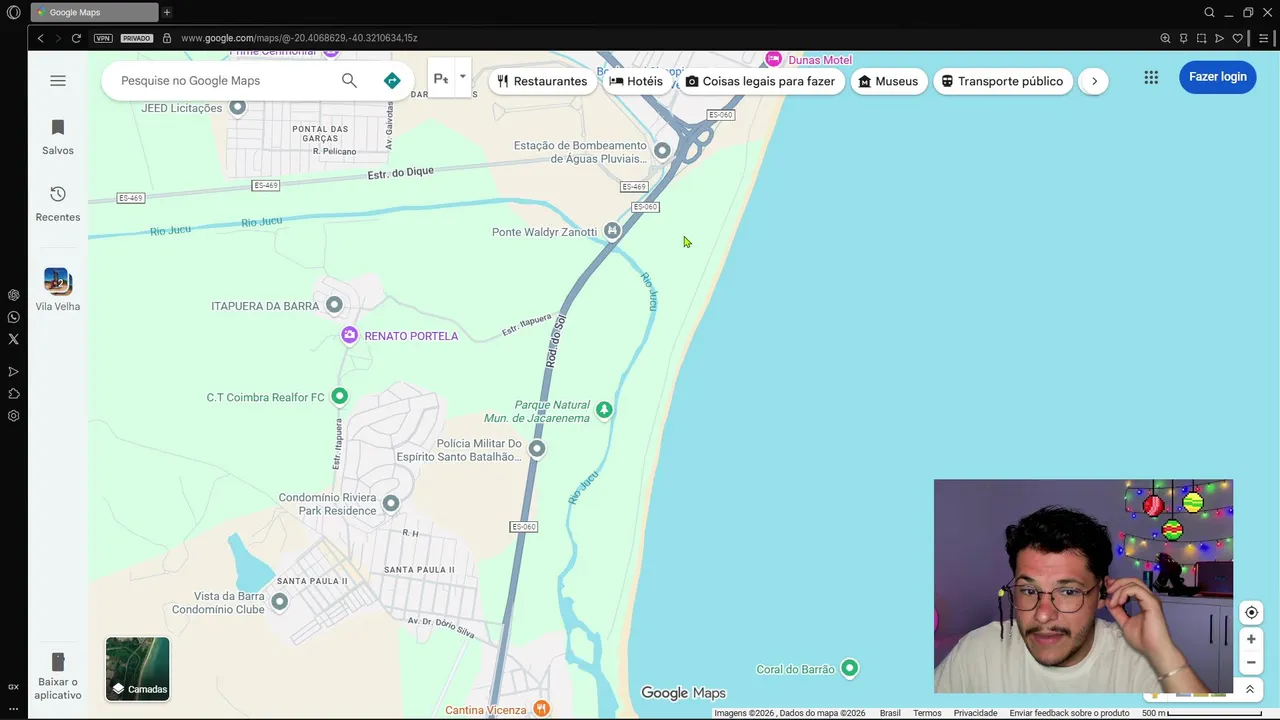Open X Twitter in Opera sidebar
The image size is (1280, 720).
pyautogui.click(x=13, y=339)
